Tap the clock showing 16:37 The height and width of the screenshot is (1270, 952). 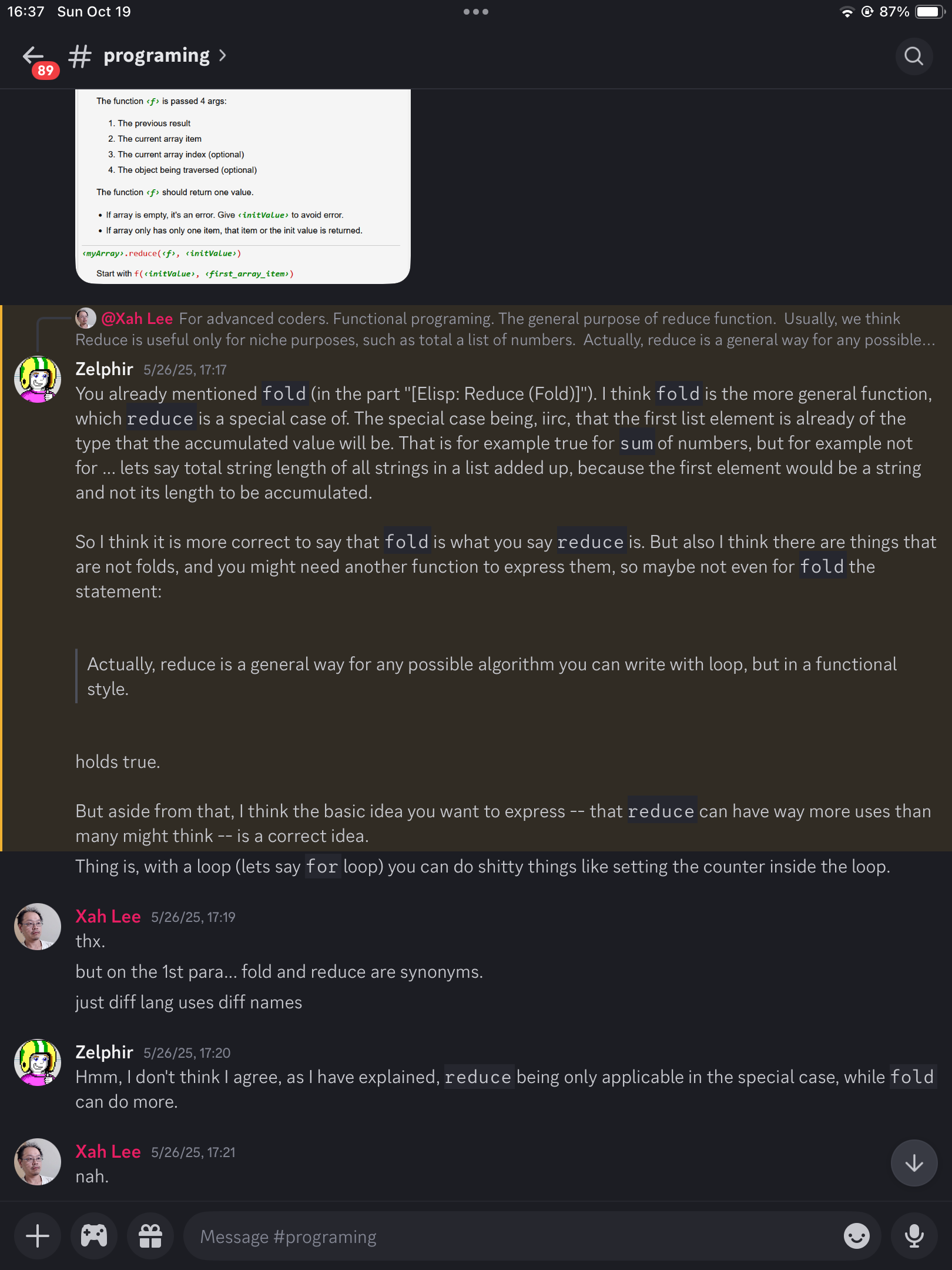click(x=26, y=11)
